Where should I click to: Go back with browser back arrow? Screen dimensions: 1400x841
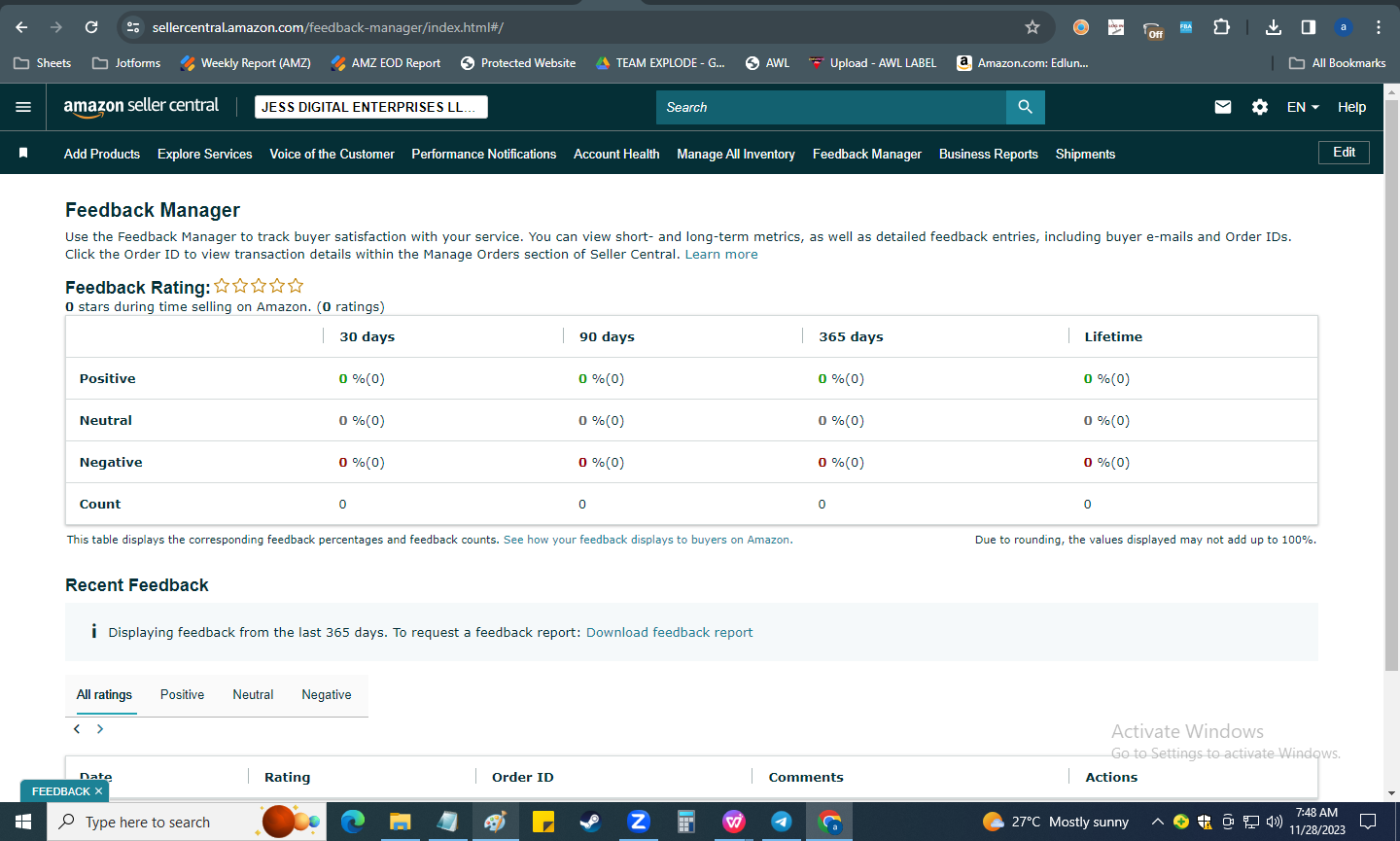pyautogui.click(x=21, y=27)
